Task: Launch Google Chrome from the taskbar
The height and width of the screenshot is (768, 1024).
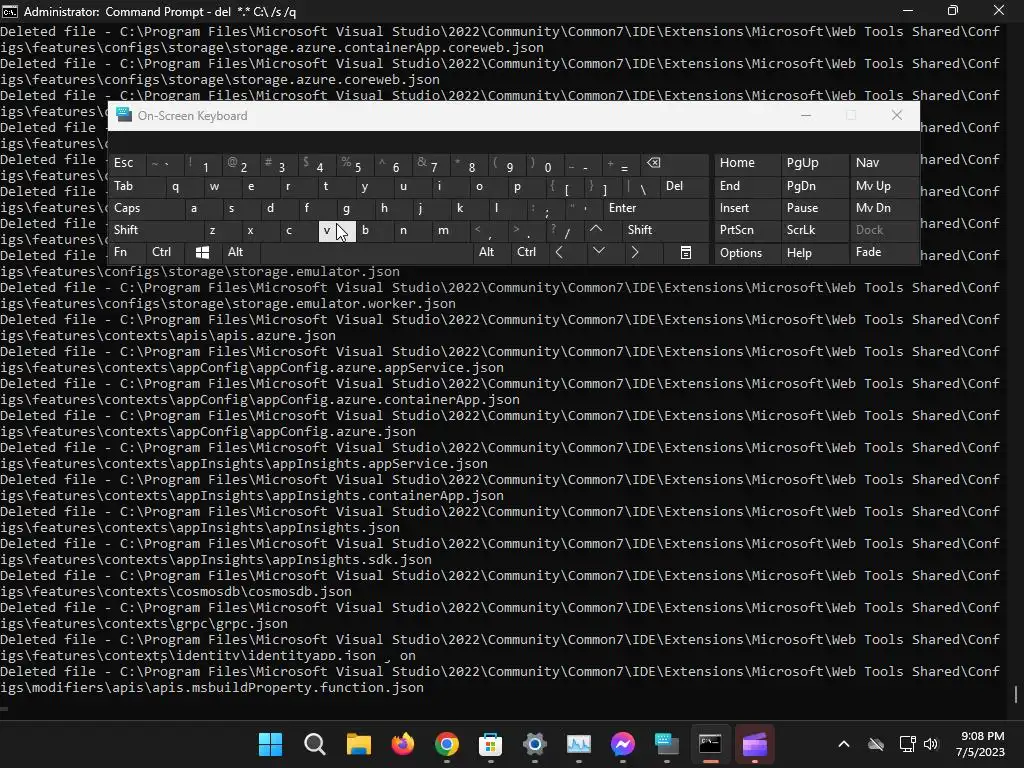Action: pos(447,744)
